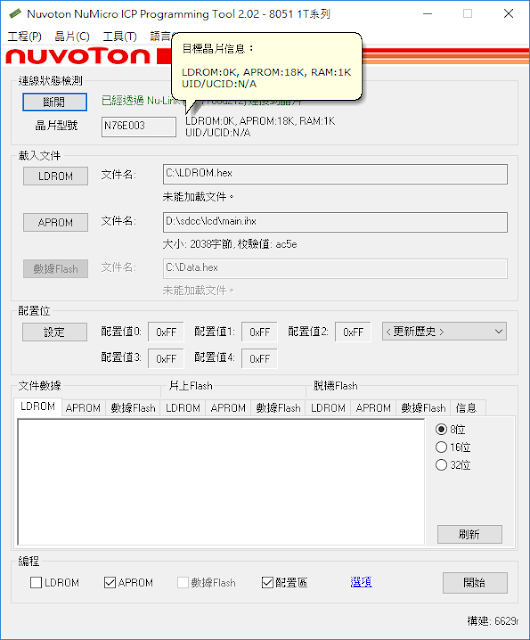Click the 配置值4 0xFF value box
This screenshot has width=530, height=640.
click(x=259, y=358)
